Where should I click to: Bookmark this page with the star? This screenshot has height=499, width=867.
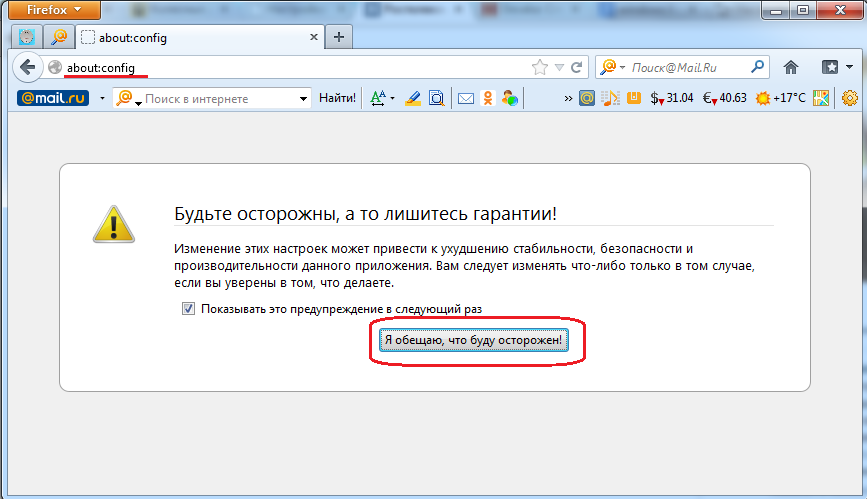click(x=540, y=67)
